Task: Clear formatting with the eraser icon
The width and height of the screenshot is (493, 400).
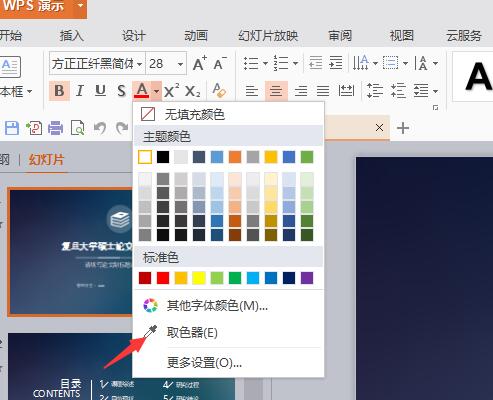Action: click(x=219, y=90)
